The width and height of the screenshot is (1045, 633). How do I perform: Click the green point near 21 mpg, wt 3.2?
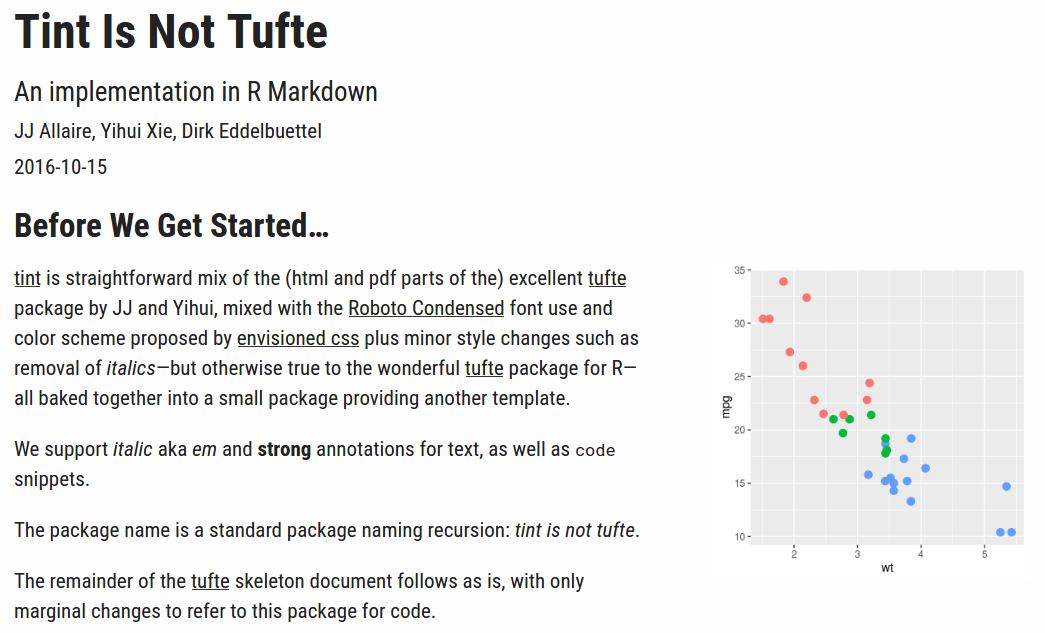(871, 415)
